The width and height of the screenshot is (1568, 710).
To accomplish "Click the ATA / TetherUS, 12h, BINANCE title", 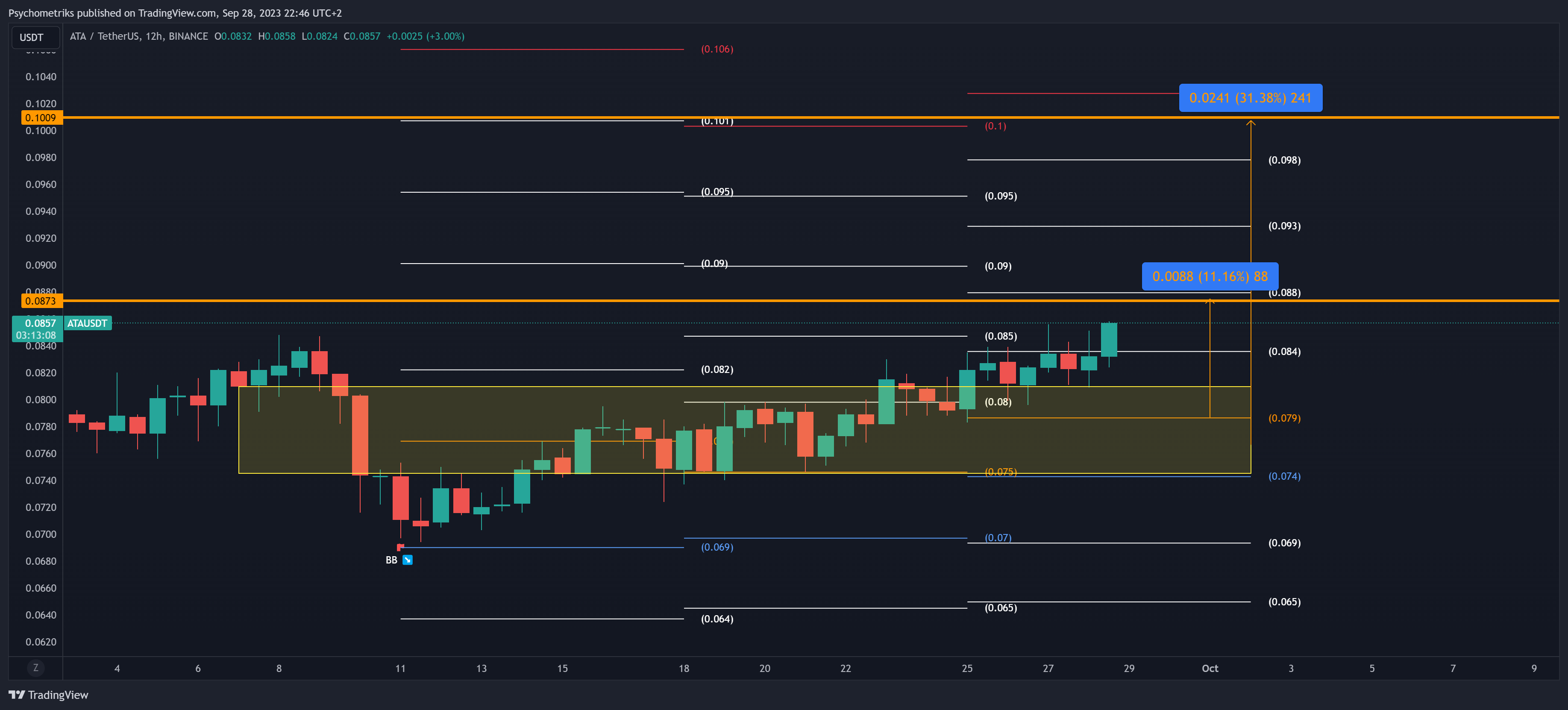I will (x=139, y=36).
